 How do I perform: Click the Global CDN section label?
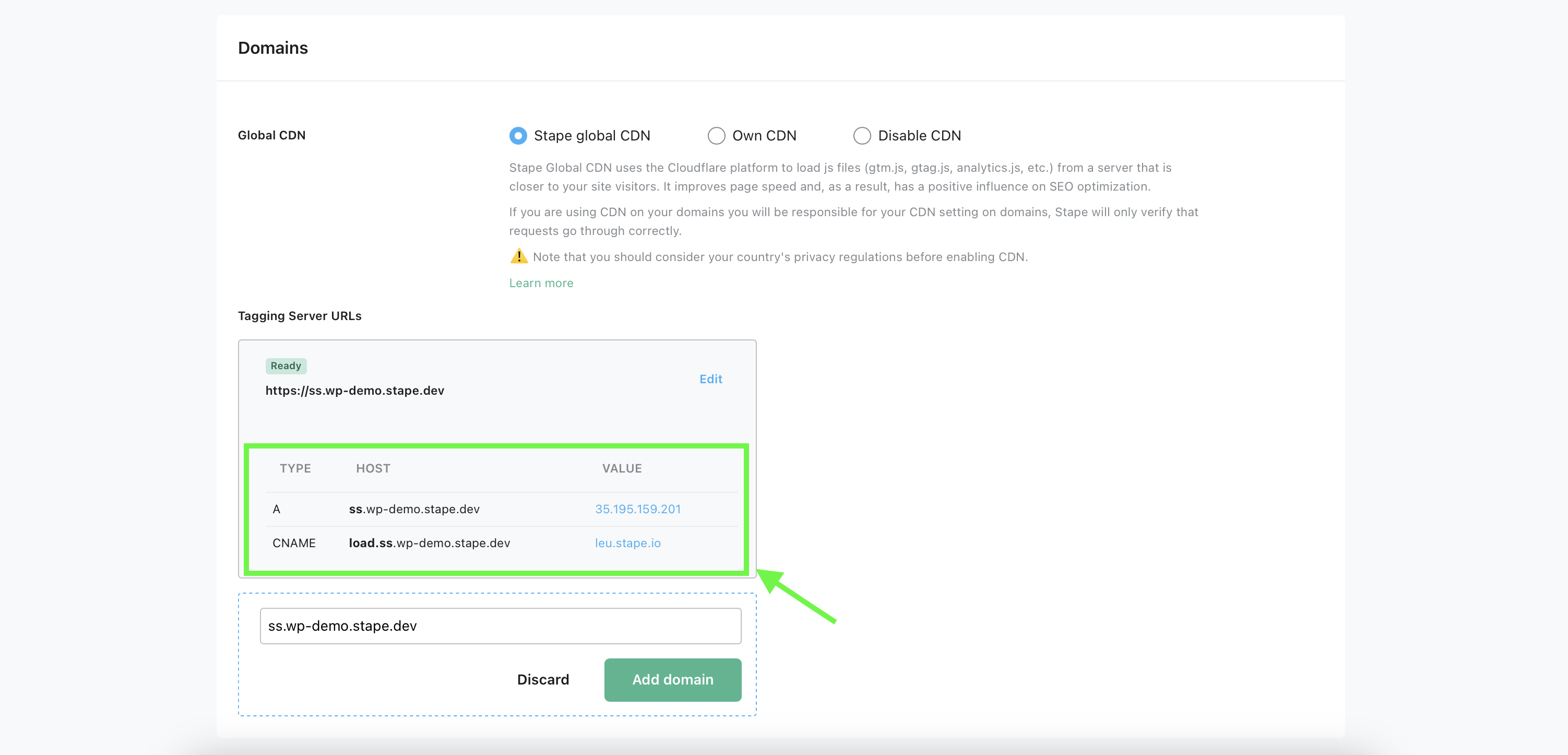click(x=271, y=135)
